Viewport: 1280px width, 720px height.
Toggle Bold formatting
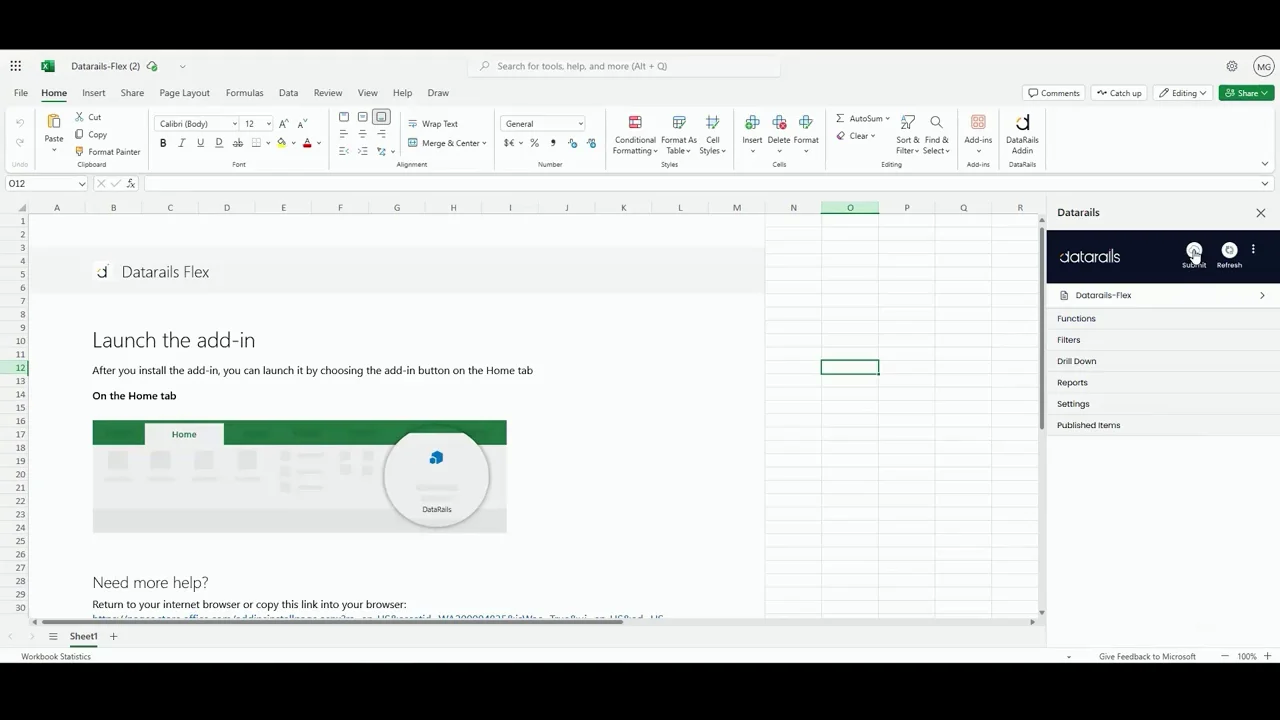click(163, 143)
